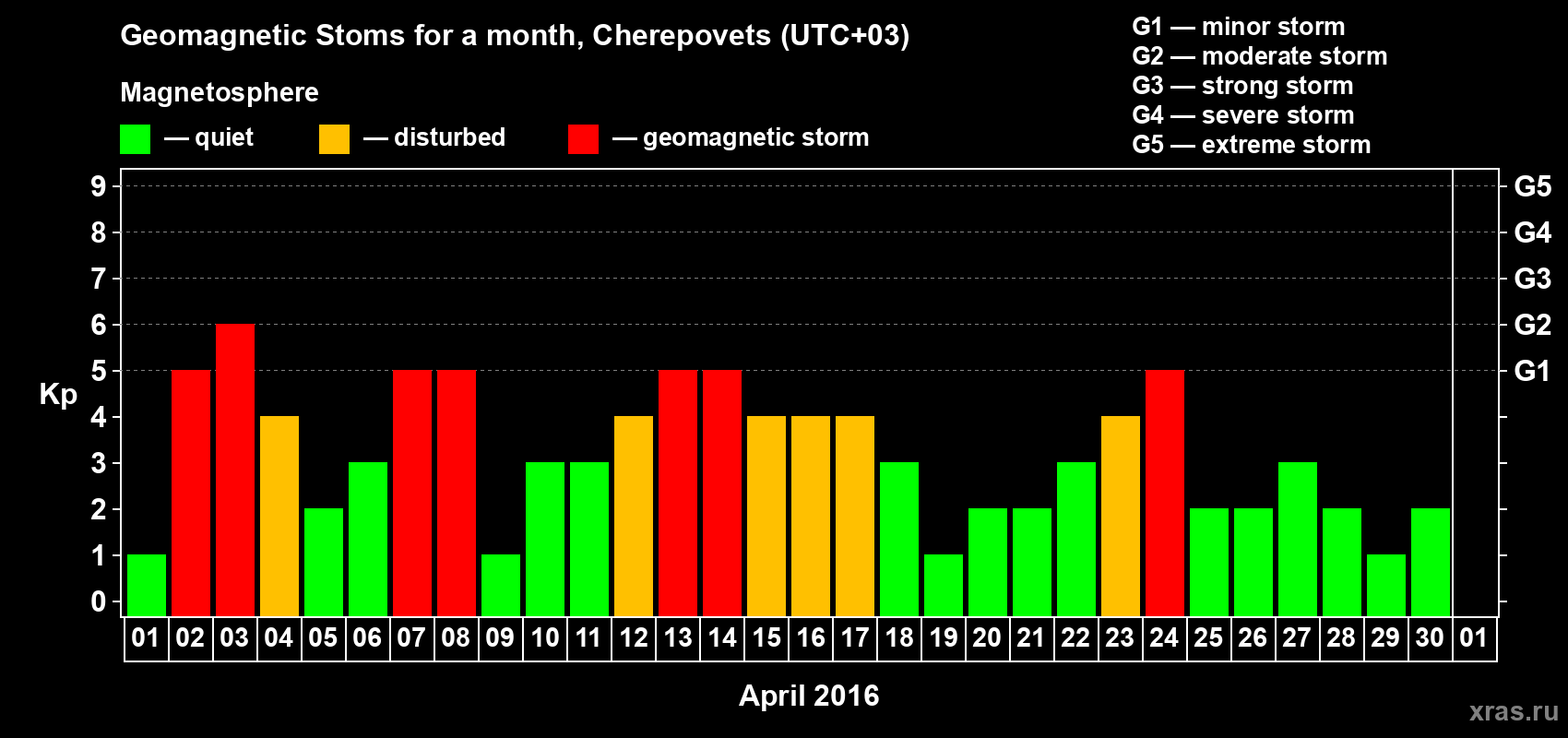Click the 'April 2016' axis caption
This screenshot has width=1568, height=738.
pos(809,696)
